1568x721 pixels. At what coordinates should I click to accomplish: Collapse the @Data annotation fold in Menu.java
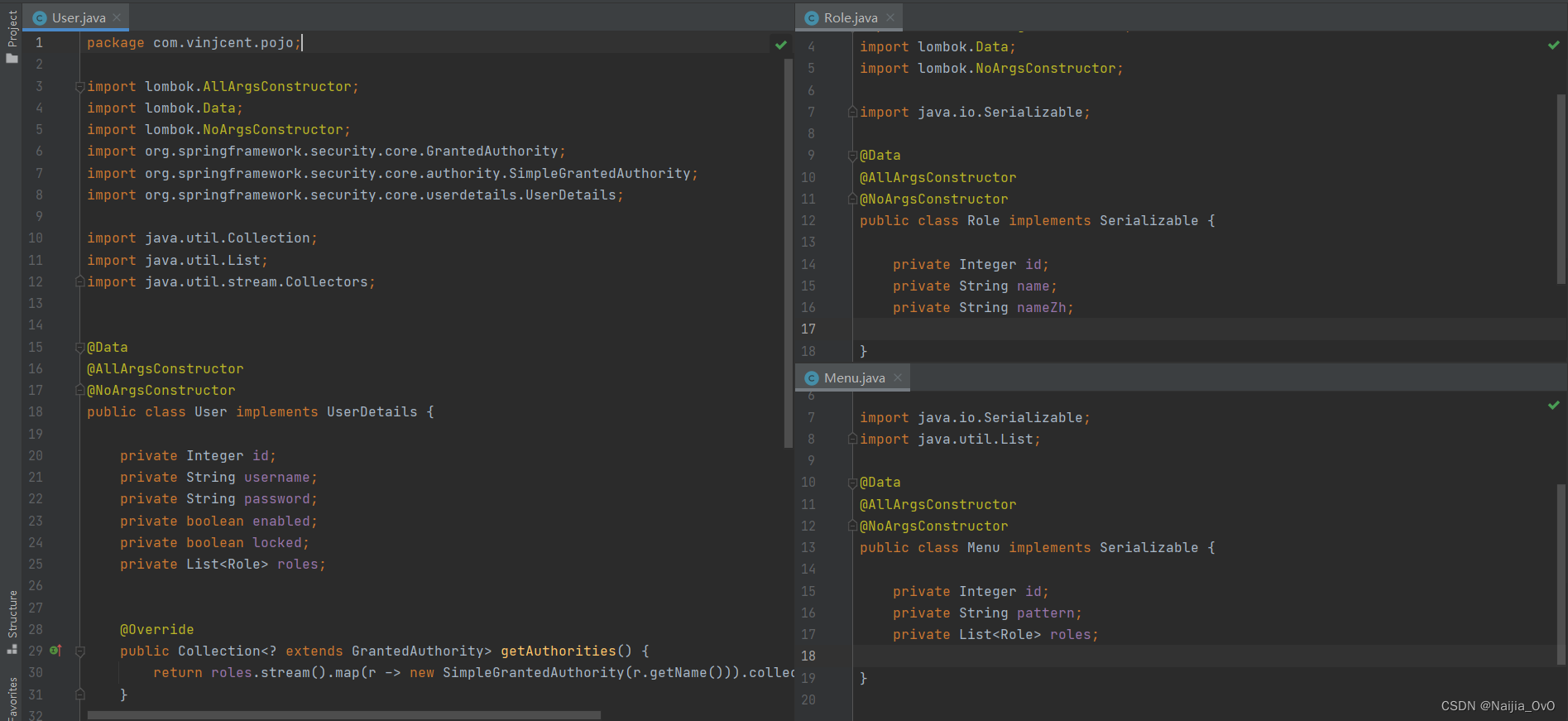click(x=852, y=482)
